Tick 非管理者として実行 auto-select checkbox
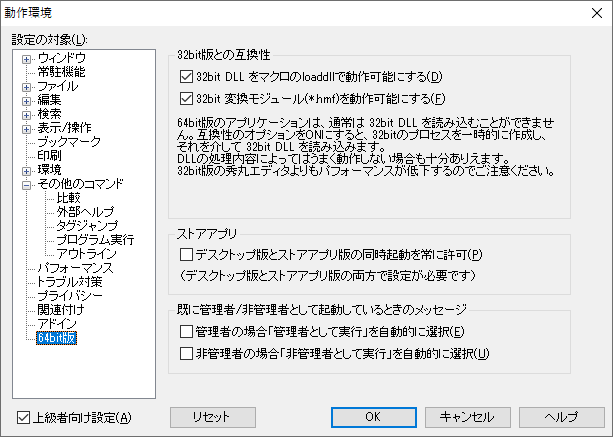The image size is (613, 437). [x=186, y=353]
